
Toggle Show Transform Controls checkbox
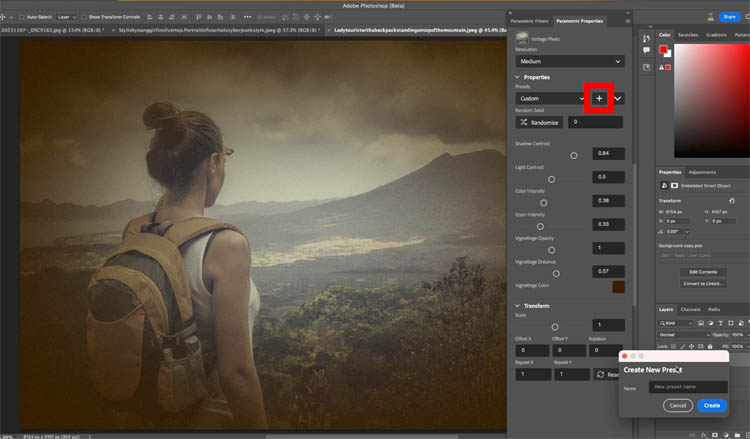(x=83, y=17)
